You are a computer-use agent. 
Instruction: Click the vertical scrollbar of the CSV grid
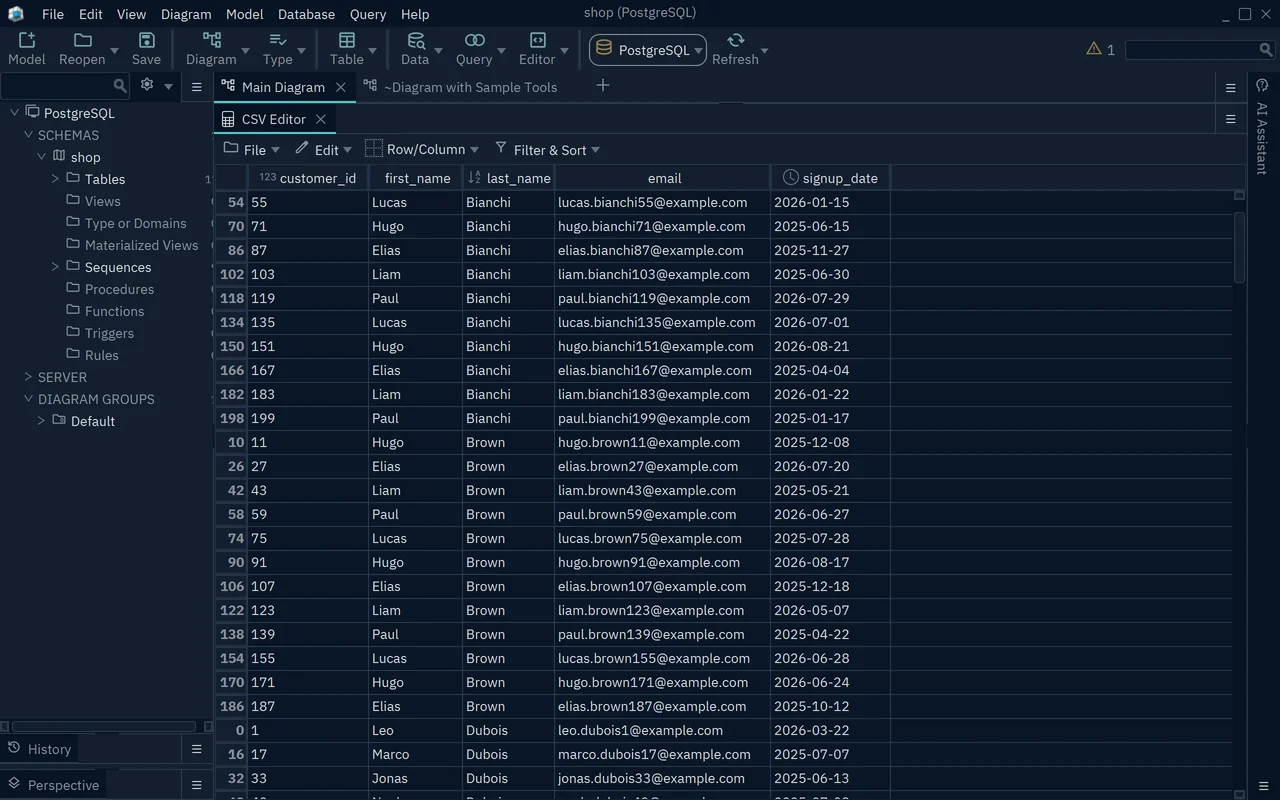(1240, 246)
